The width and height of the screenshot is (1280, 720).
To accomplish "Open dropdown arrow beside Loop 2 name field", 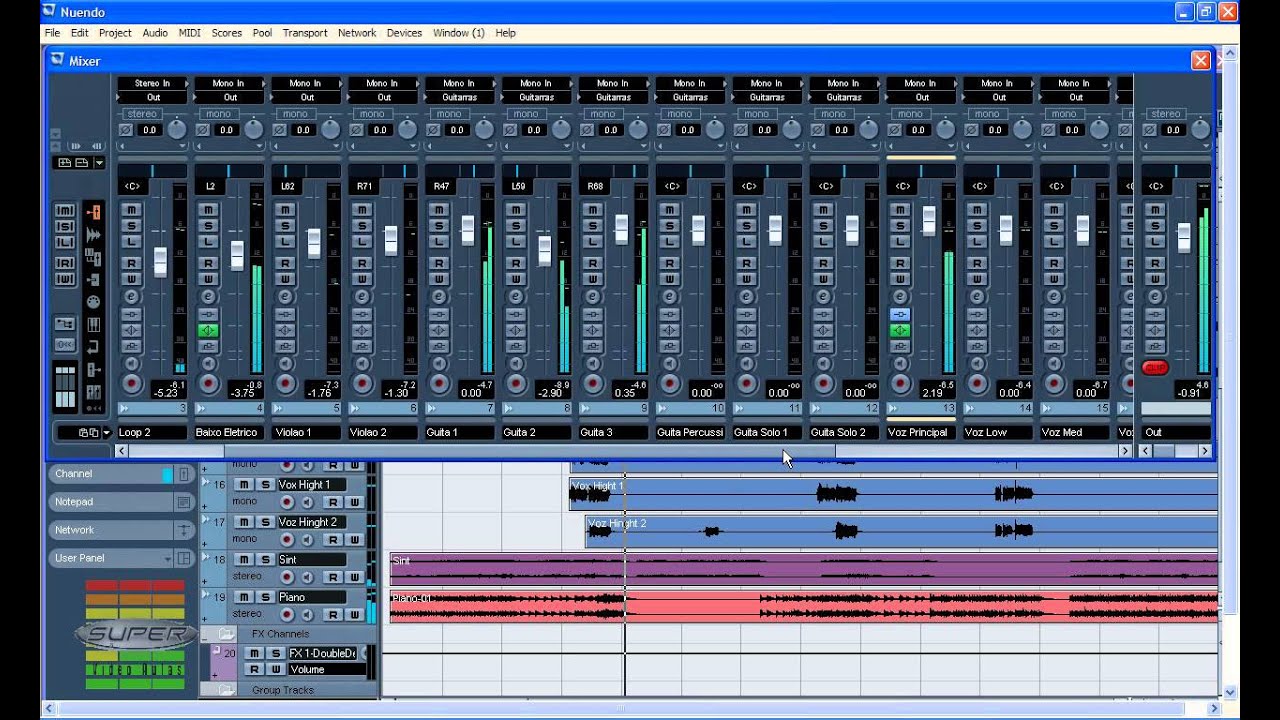I will 106,433.
